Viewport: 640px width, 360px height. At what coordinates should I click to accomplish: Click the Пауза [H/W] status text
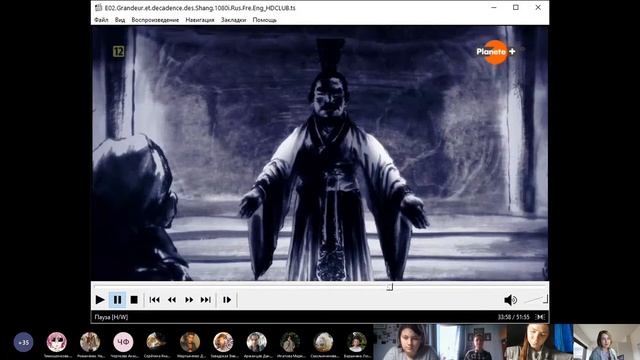coord(111,317)
